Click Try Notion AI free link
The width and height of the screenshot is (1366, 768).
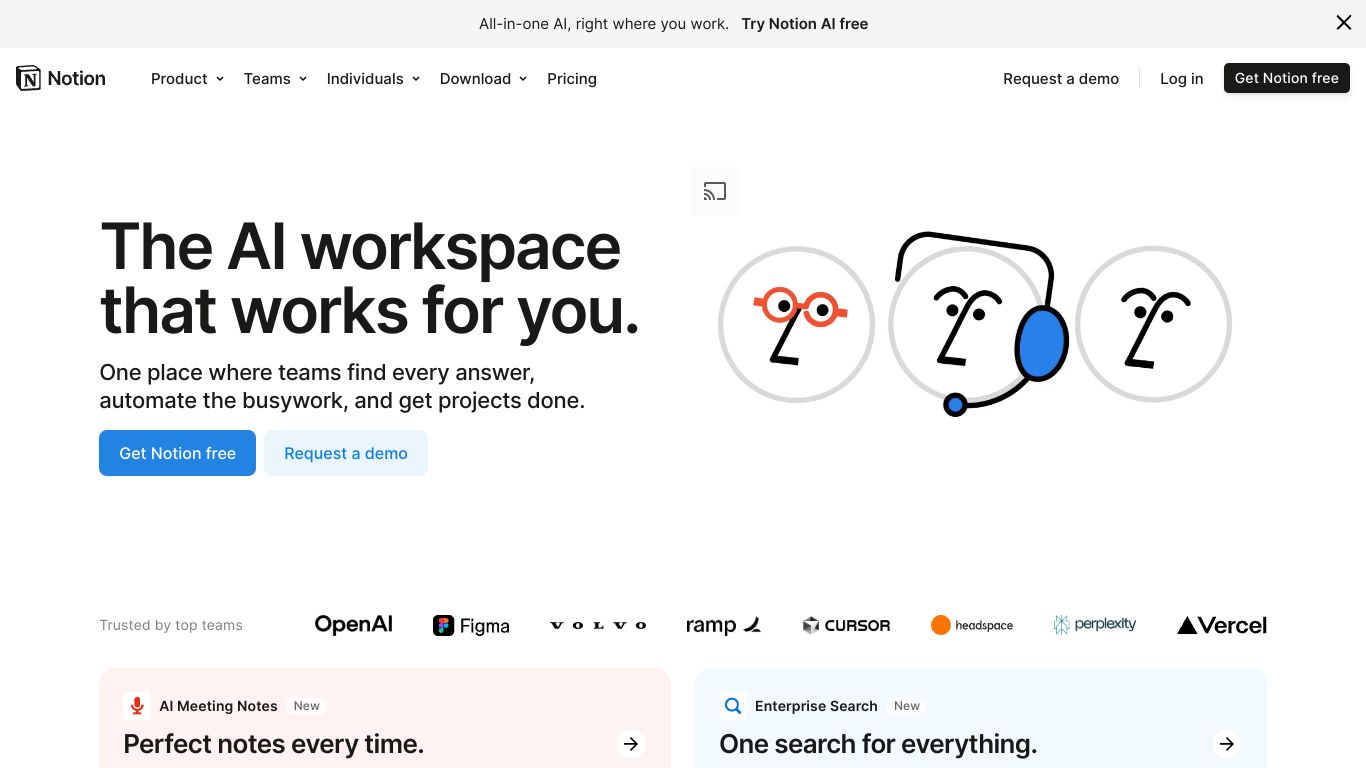click(805, 24)
